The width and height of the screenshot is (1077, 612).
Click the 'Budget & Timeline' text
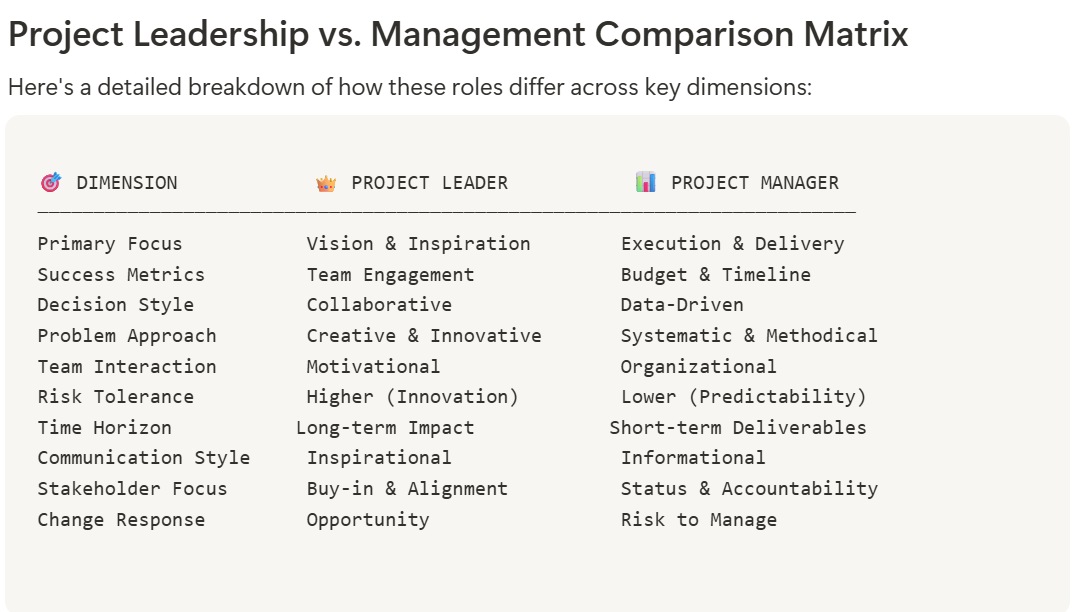coord(715,275)
